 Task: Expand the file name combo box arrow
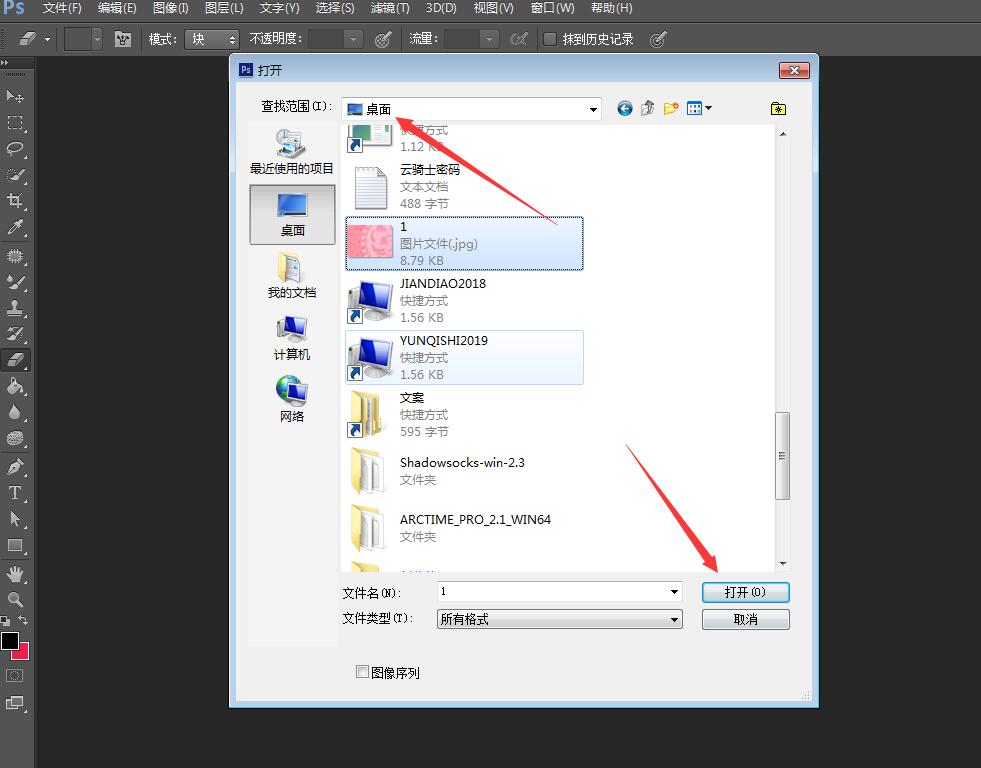pyautogui.click(x=674, y=592)
